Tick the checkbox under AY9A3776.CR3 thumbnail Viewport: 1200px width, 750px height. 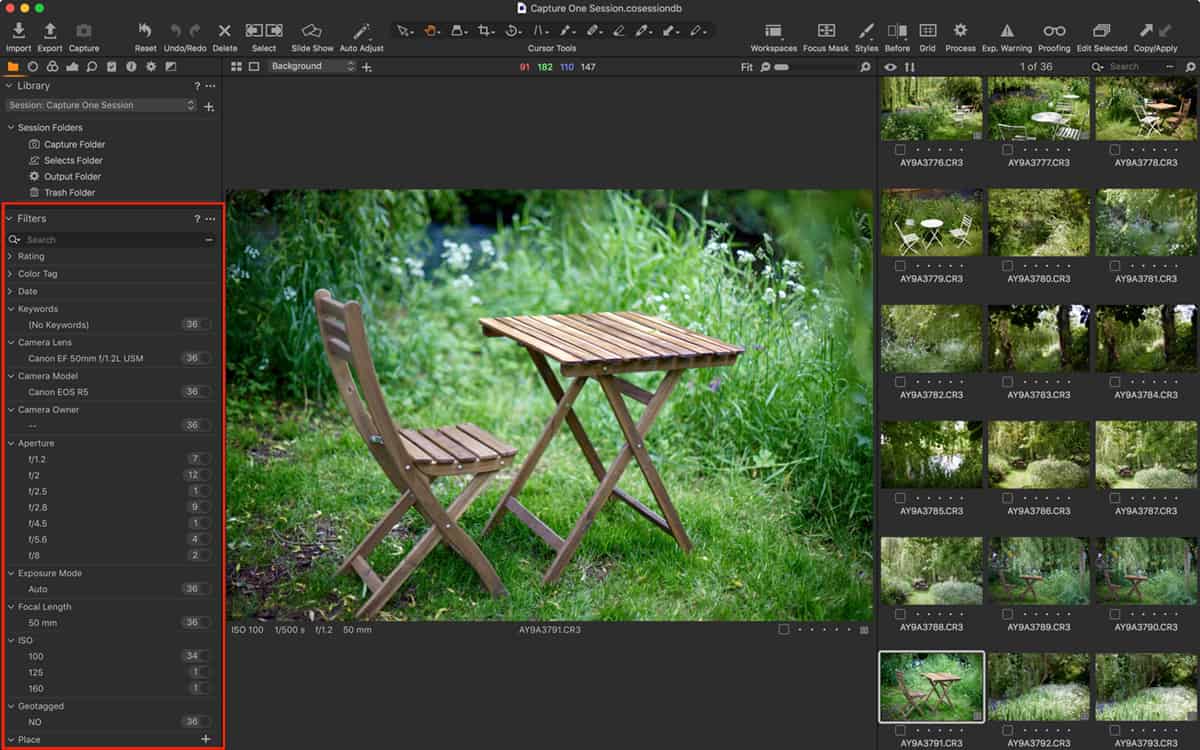901,150
